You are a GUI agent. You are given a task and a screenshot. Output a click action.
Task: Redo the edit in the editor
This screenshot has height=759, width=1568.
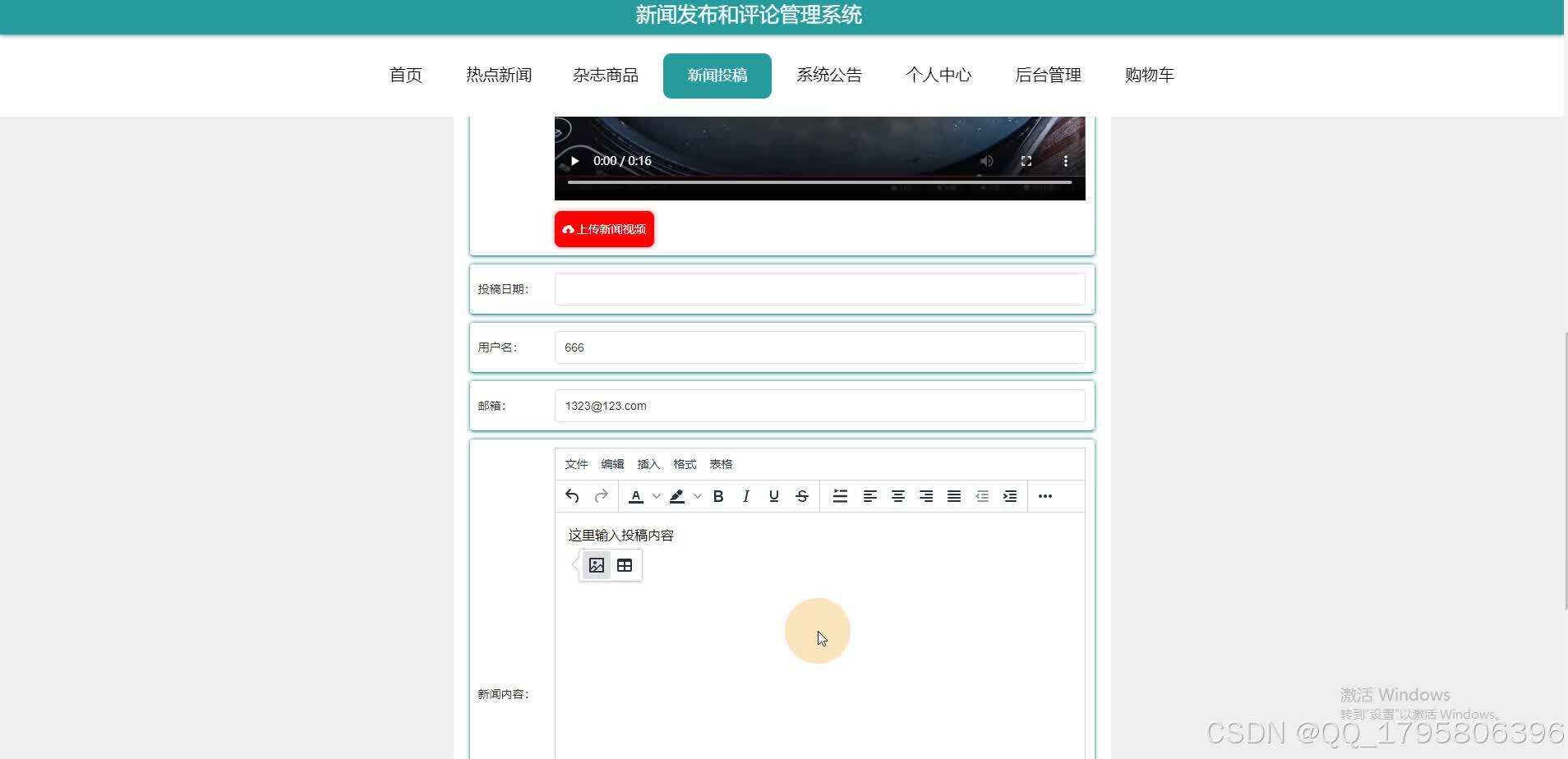[x=601, y=496]
